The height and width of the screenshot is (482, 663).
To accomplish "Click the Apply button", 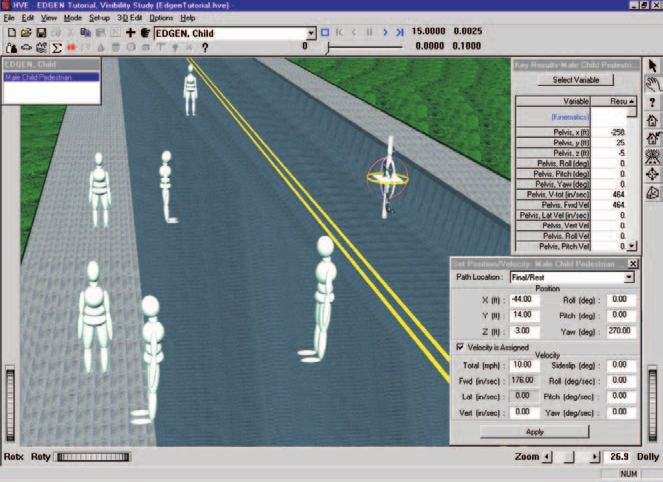I will tap(534, 432).
